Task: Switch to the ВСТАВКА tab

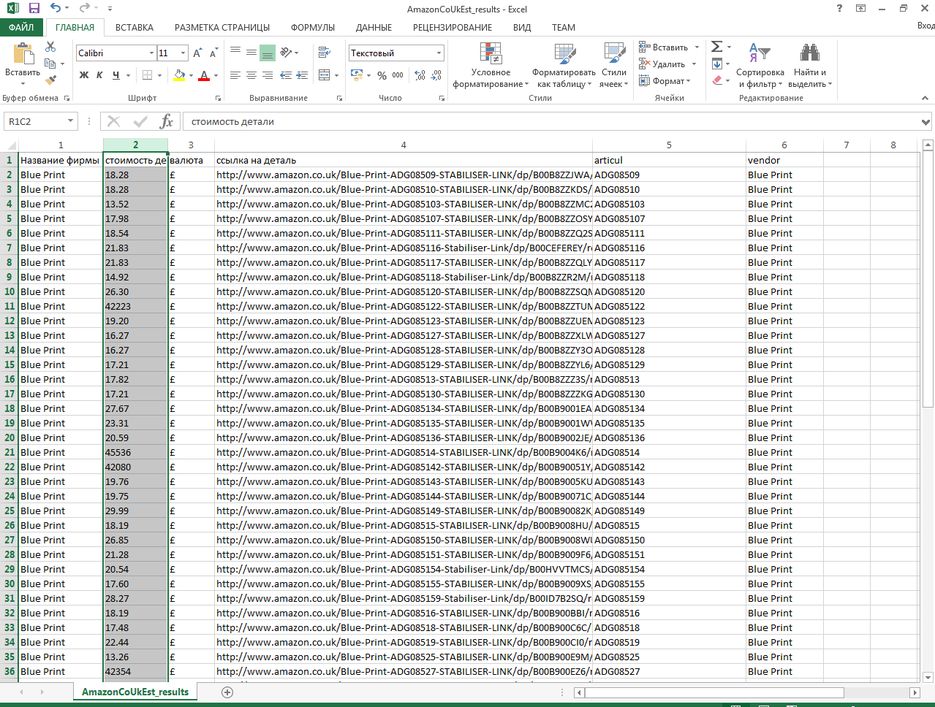Action: pyautogui.click(x=134, y=27)
